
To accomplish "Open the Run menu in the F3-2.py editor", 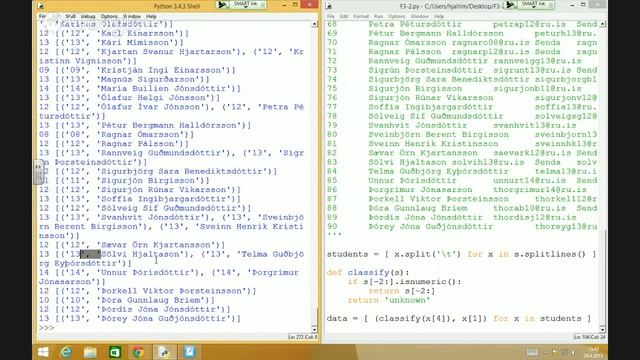I will pyautogui.click(x=378, y=16).
